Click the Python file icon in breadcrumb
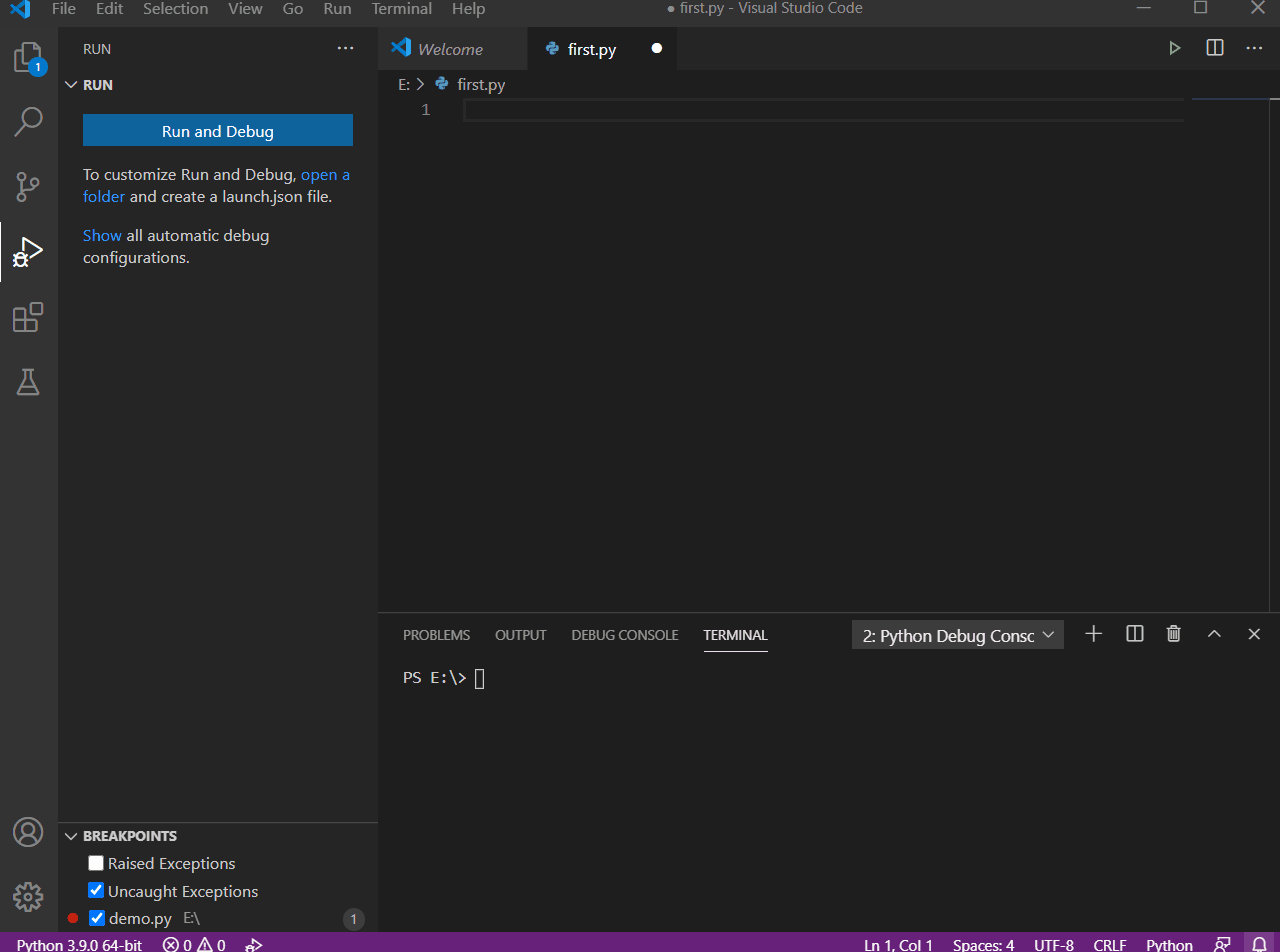The width and height of the screenshot is (1280, 952). point(442,84)
